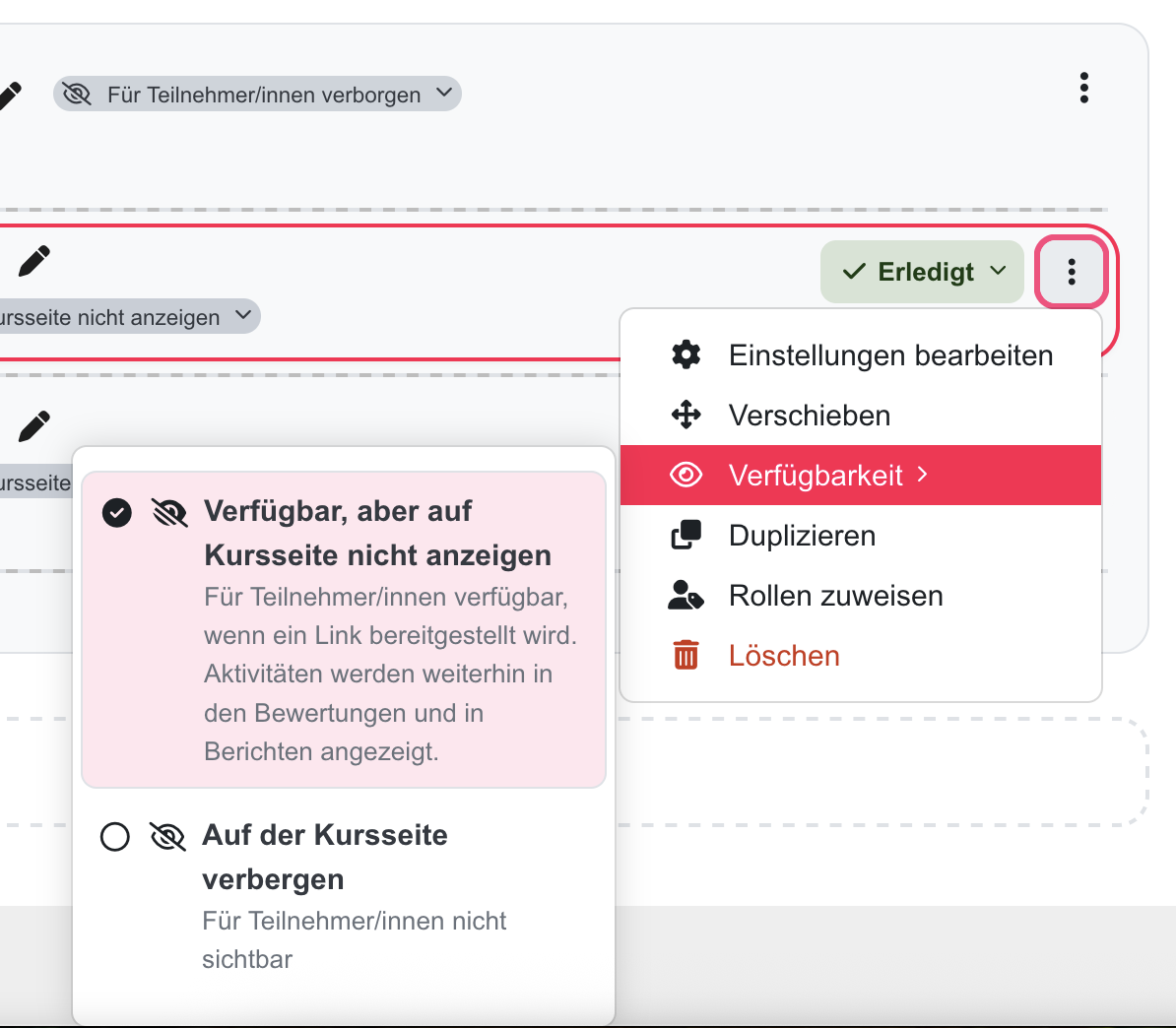
Task: Click the move arrows icon for Verschieben
Action: 686,416
